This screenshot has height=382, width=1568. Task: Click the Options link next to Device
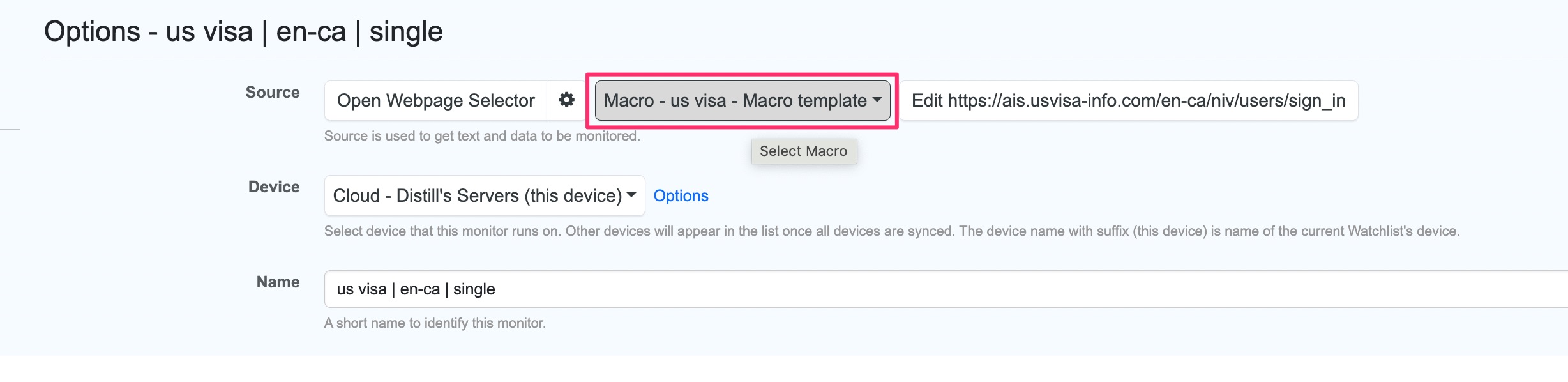[x=681, y=195]
